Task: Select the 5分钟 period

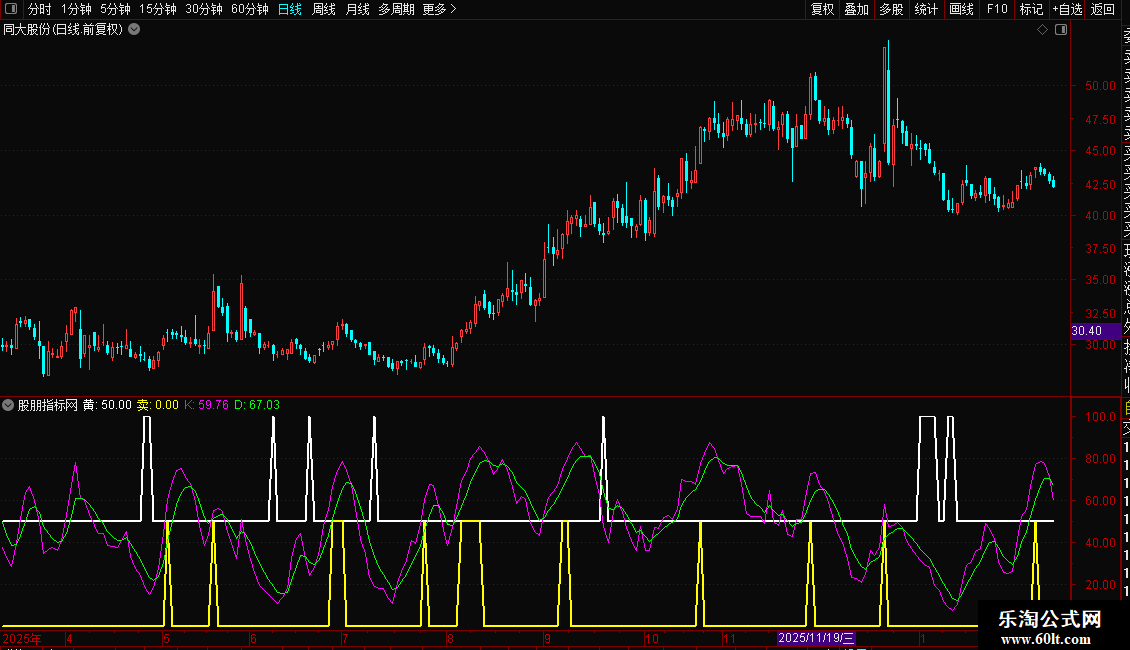Action: tap(115, 9)
